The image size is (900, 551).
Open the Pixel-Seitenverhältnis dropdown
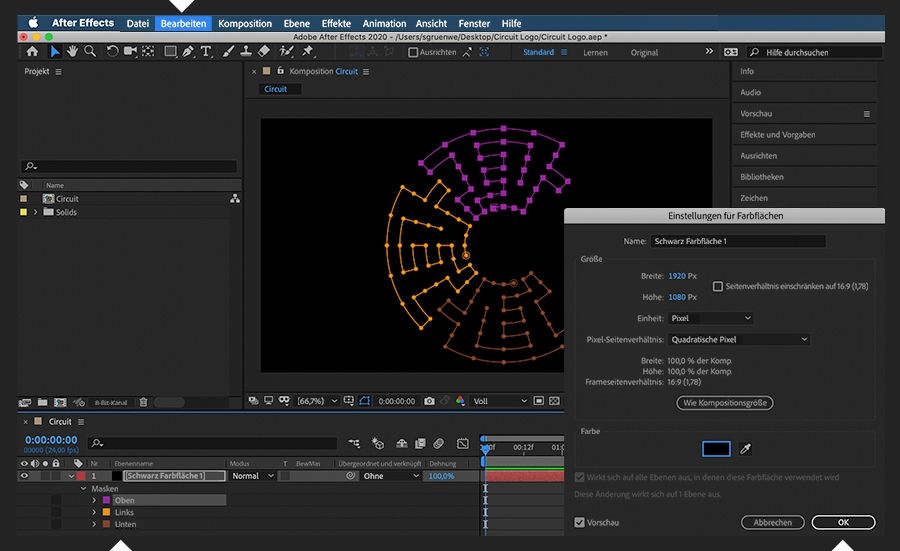[738, 340]
